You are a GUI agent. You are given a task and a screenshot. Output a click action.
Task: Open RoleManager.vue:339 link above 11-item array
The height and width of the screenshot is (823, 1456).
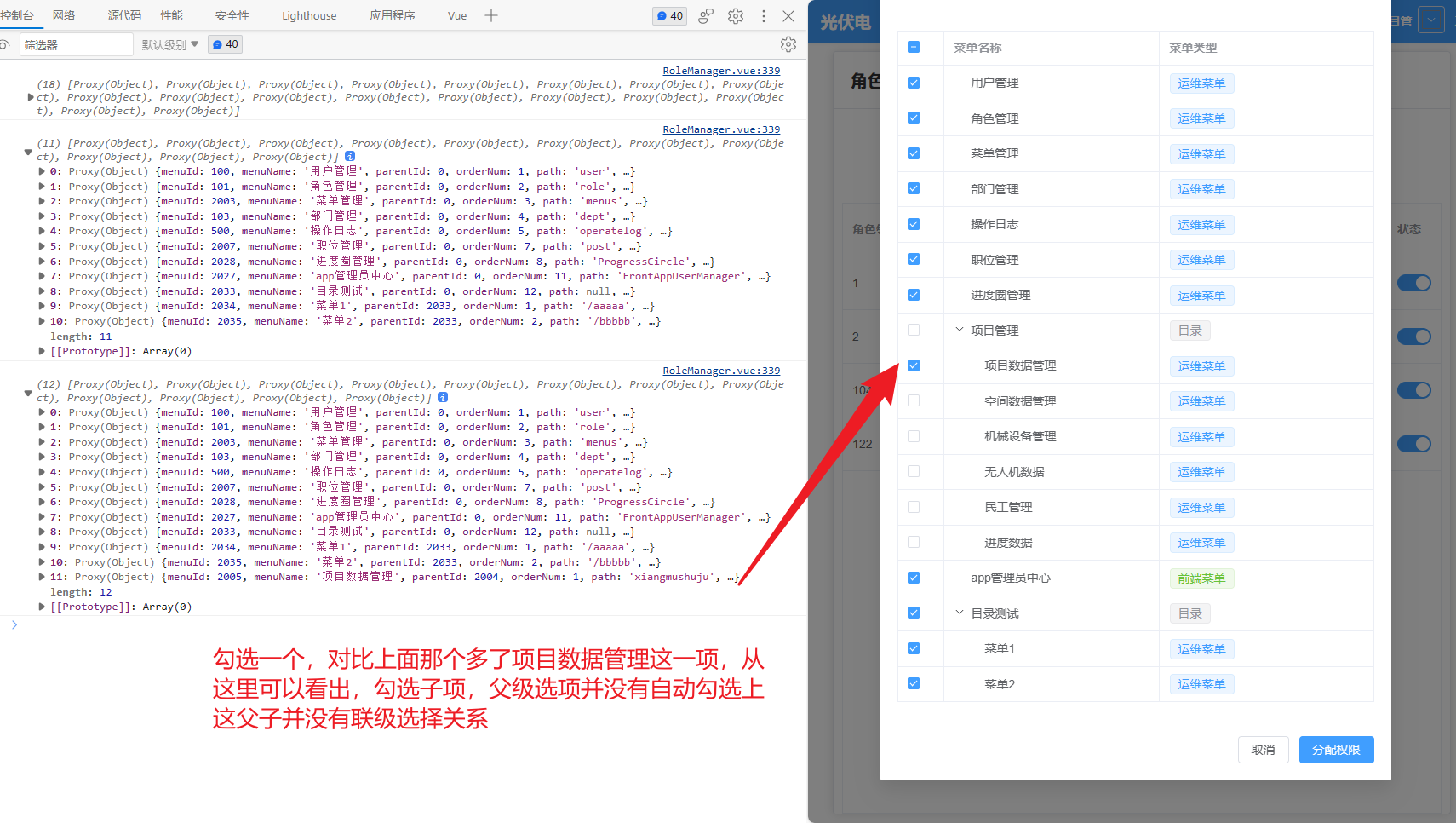(x=721, y=129)
